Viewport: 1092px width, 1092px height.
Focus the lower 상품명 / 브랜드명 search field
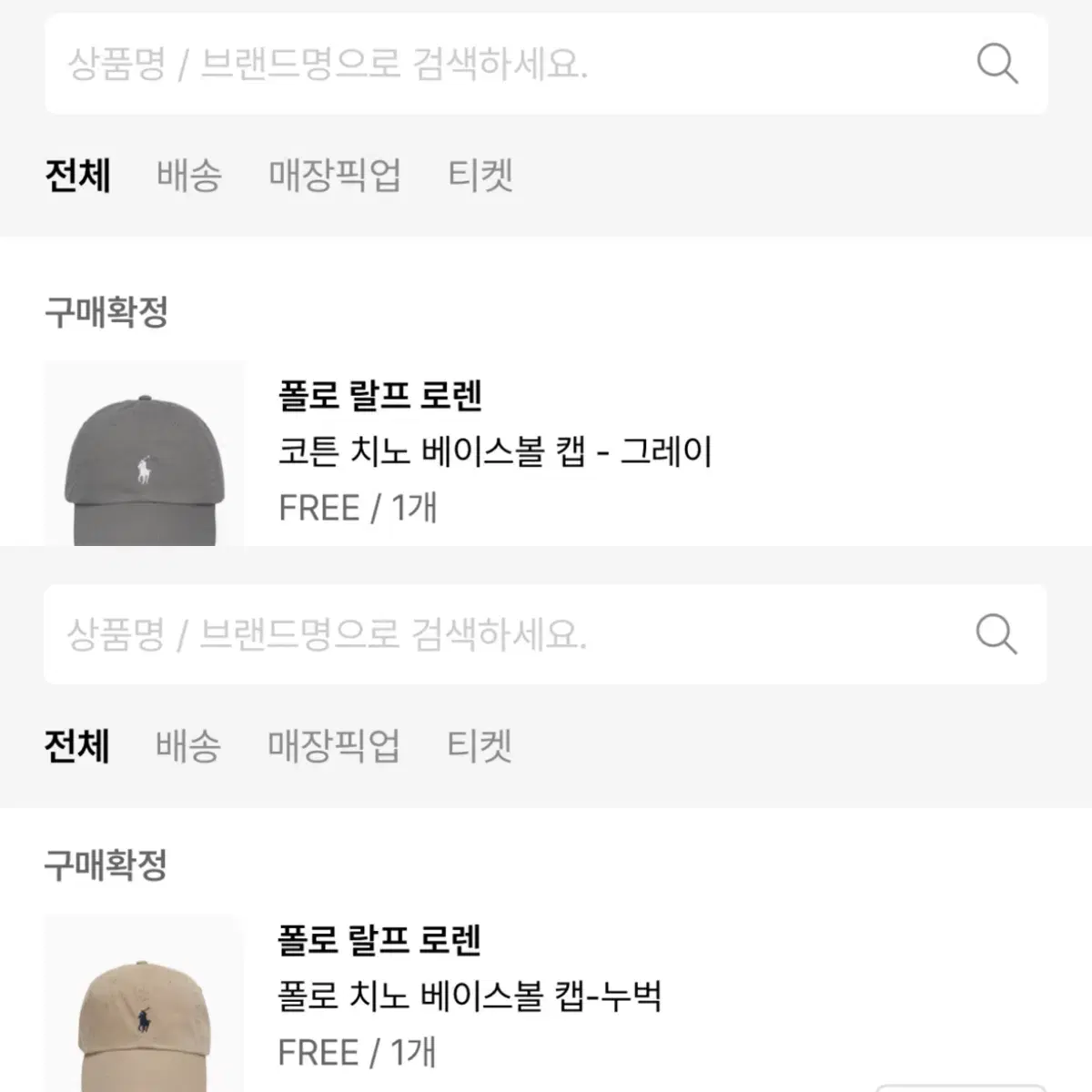[x=545, y=633]
